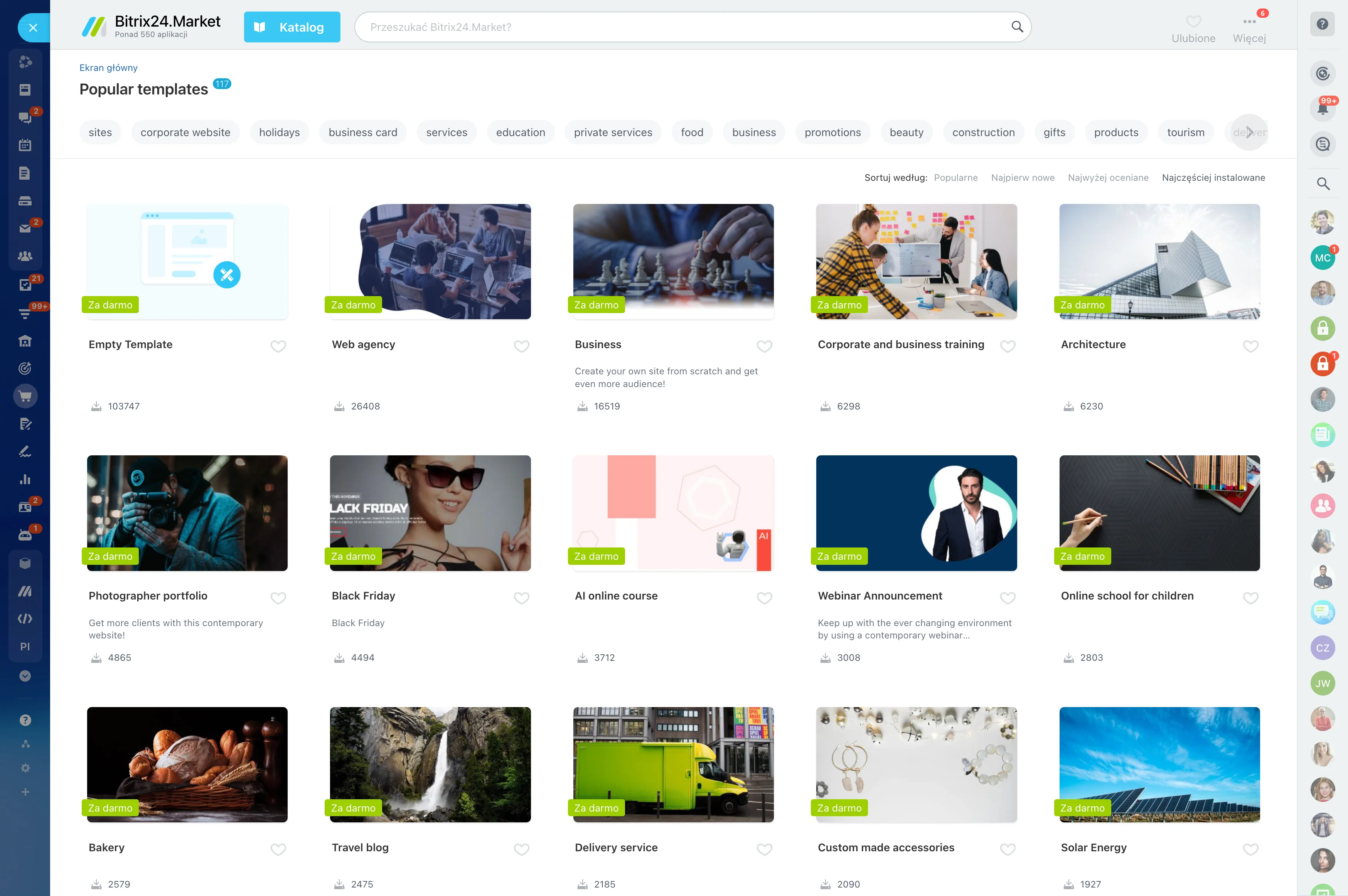
Task: Click the Katalog button
Action: click(x=292, y=27)
